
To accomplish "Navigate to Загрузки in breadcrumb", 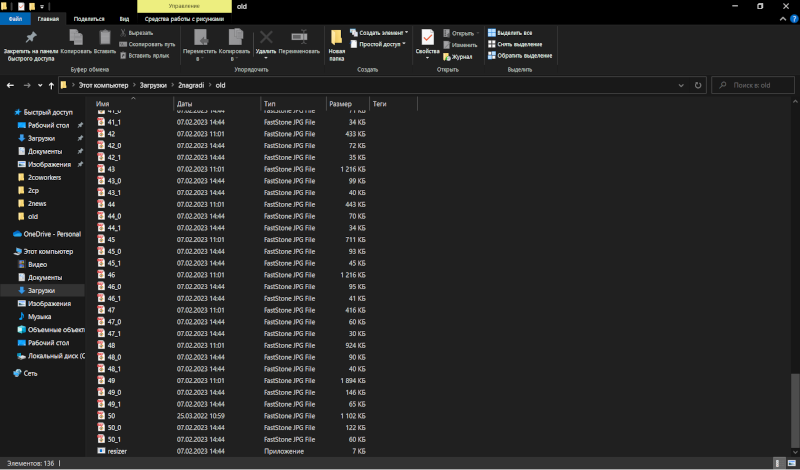I will point(153,86).
